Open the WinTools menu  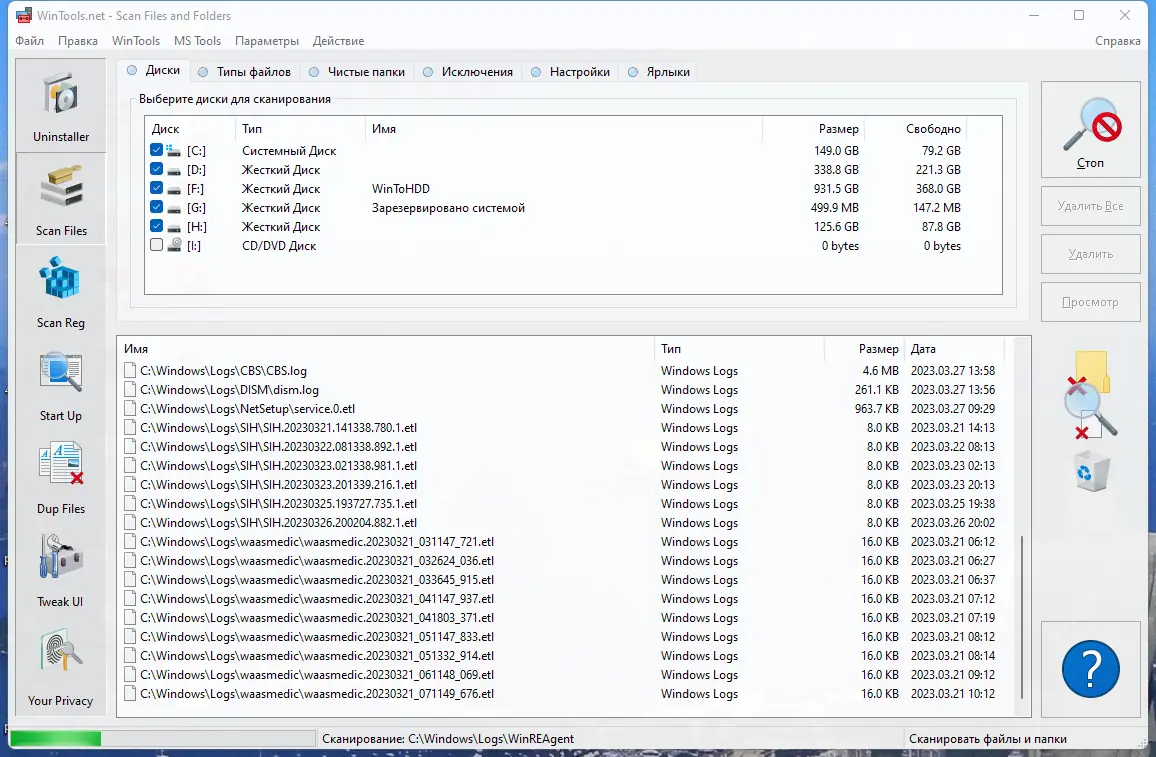point(136,41)
